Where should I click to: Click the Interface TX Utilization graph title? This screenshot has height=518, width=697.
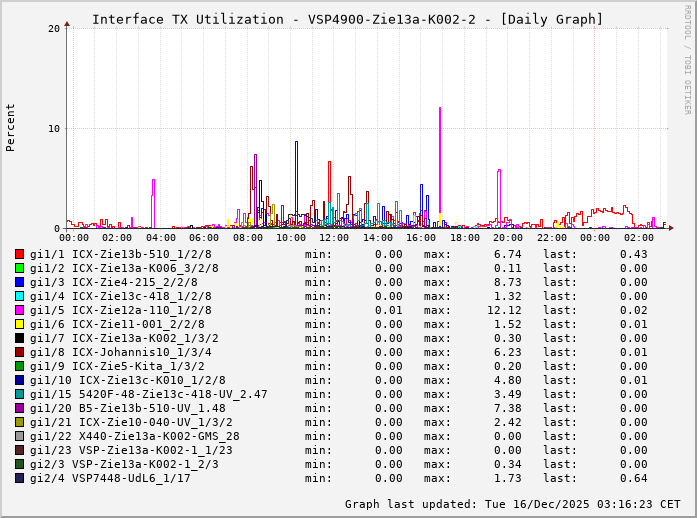(347, 19)
